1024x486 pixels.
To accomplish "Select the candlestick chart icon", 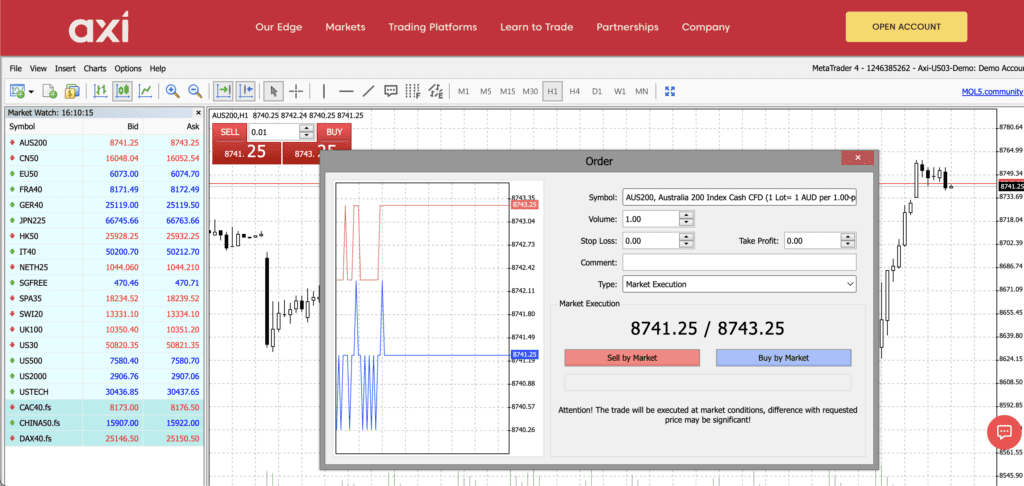I will (123, 91).
